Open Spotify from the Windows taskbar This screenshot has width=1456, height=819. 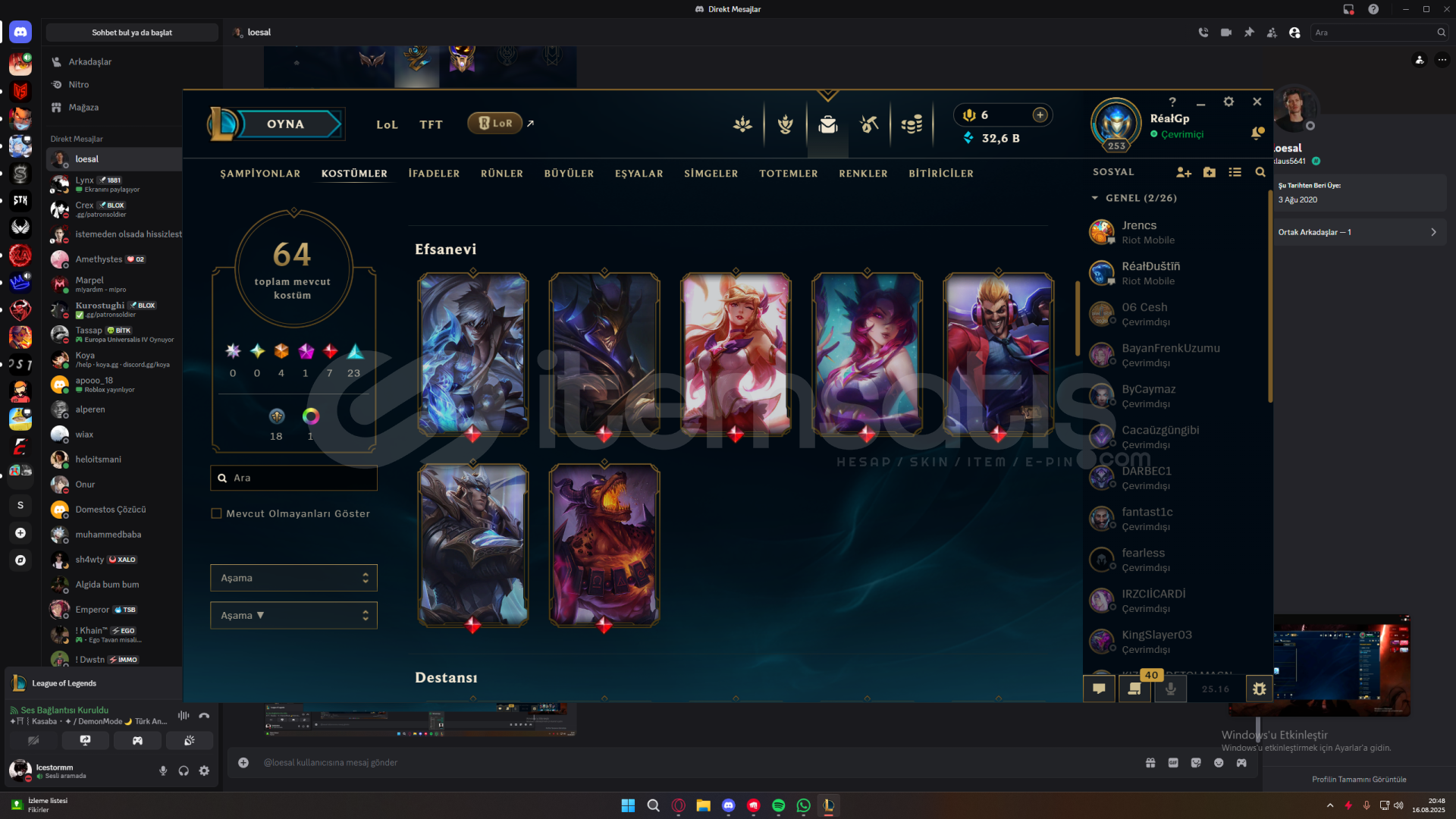tap(778, 805)
